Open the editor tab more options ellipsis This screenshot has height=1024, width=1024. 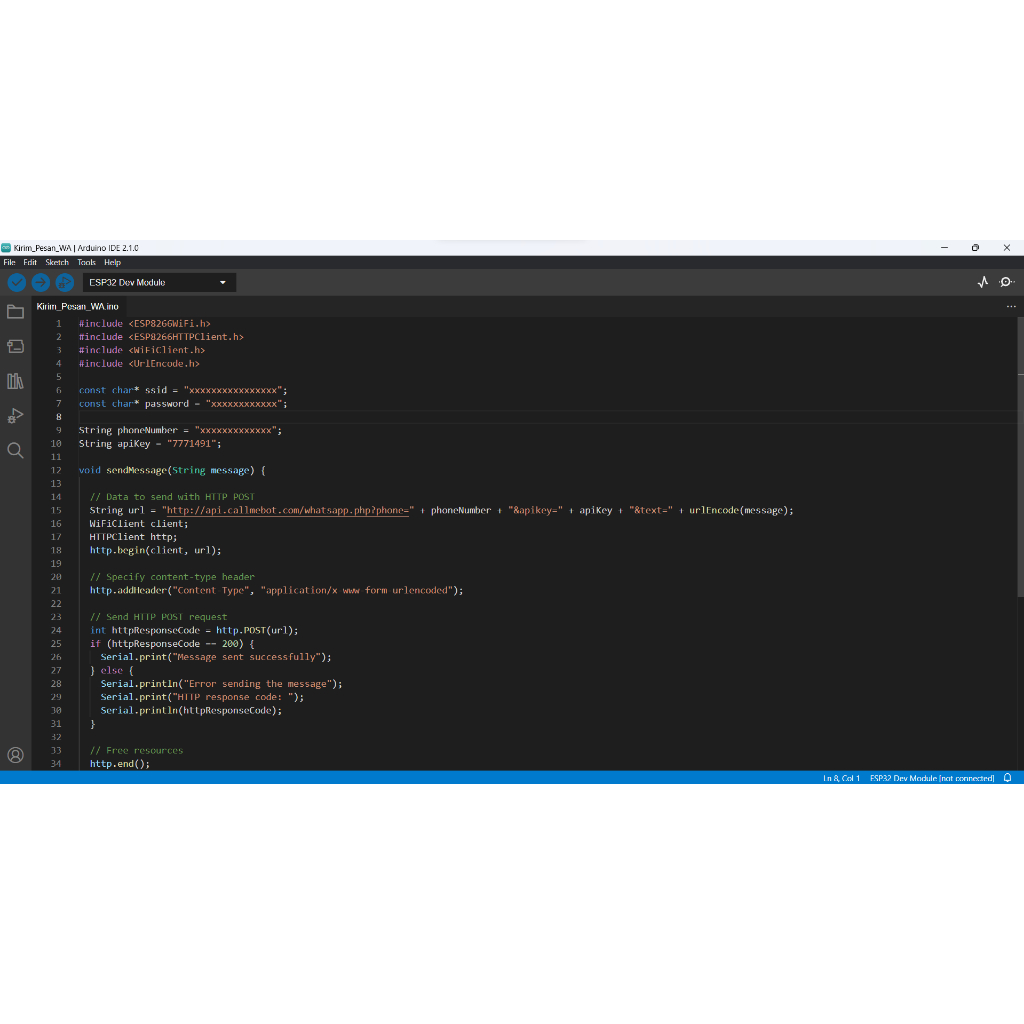pyautogui.click(x=1011, y=306)
